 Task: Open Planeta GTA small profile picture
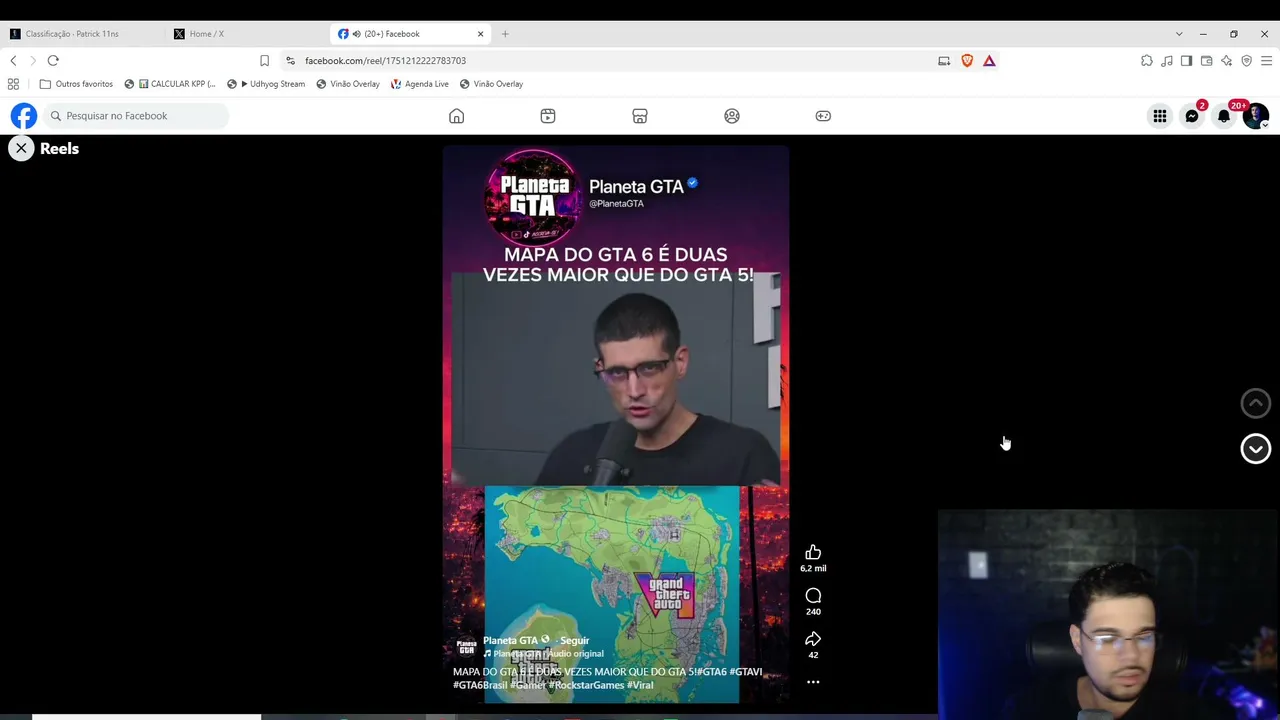(466, 647)
